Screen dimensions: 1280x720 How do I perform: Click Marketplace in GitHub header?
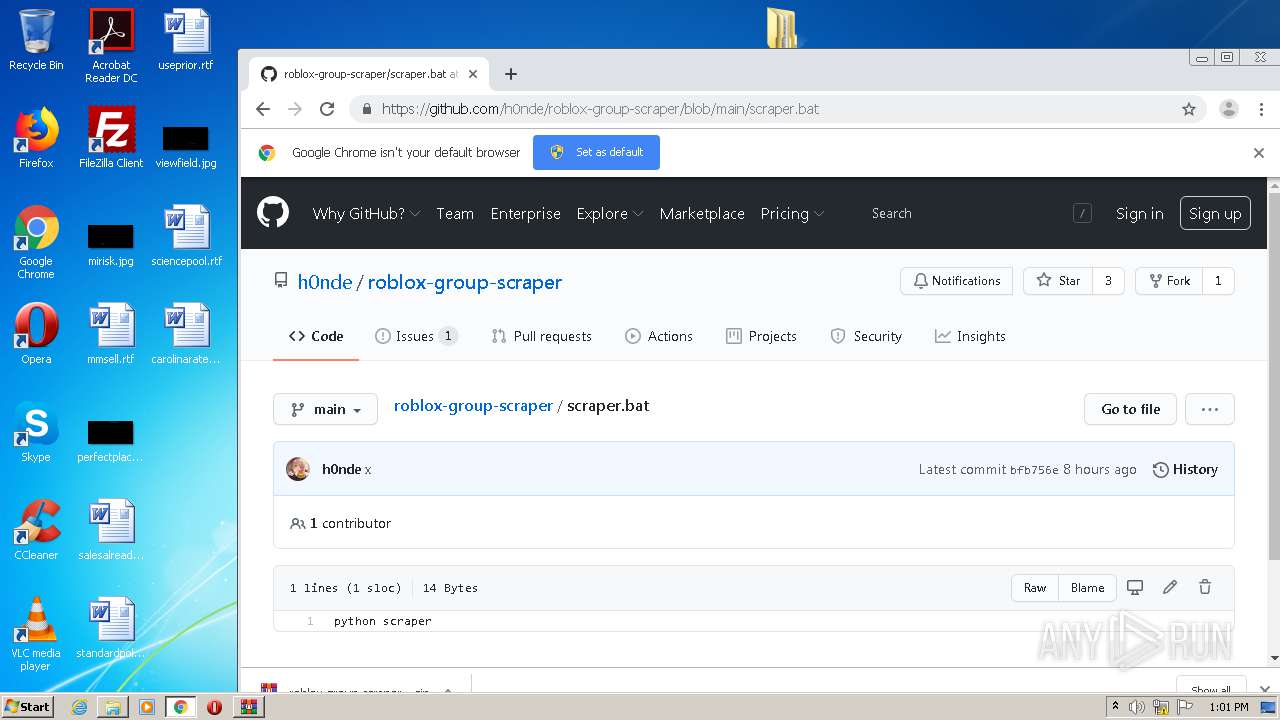click(702, 213)
